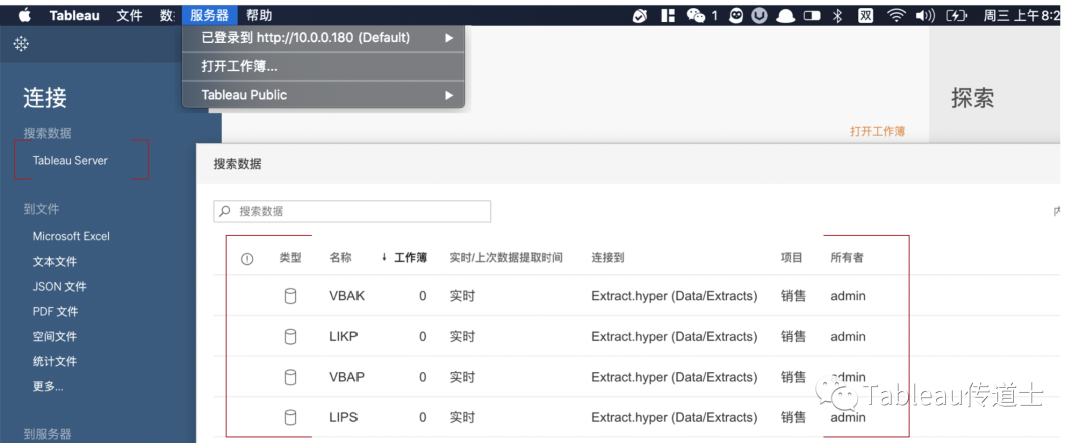Click admin owner in the VBAK row
The height and width of the screenshot is (443, 1080).
point(848,296)
